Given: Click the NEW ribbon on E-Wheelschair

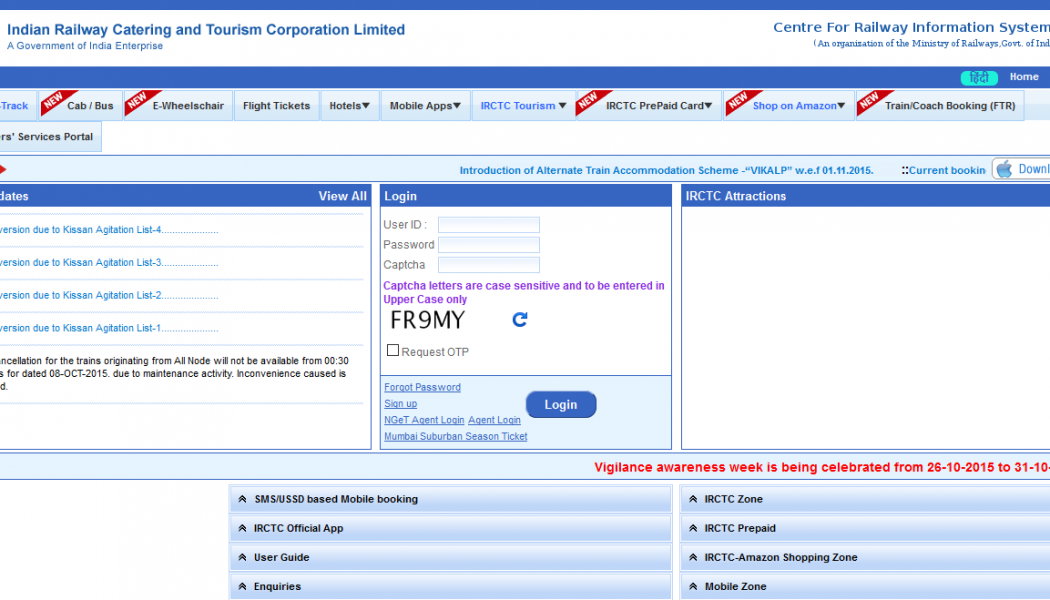Looking at the screenshot, I should coord(137,101).
